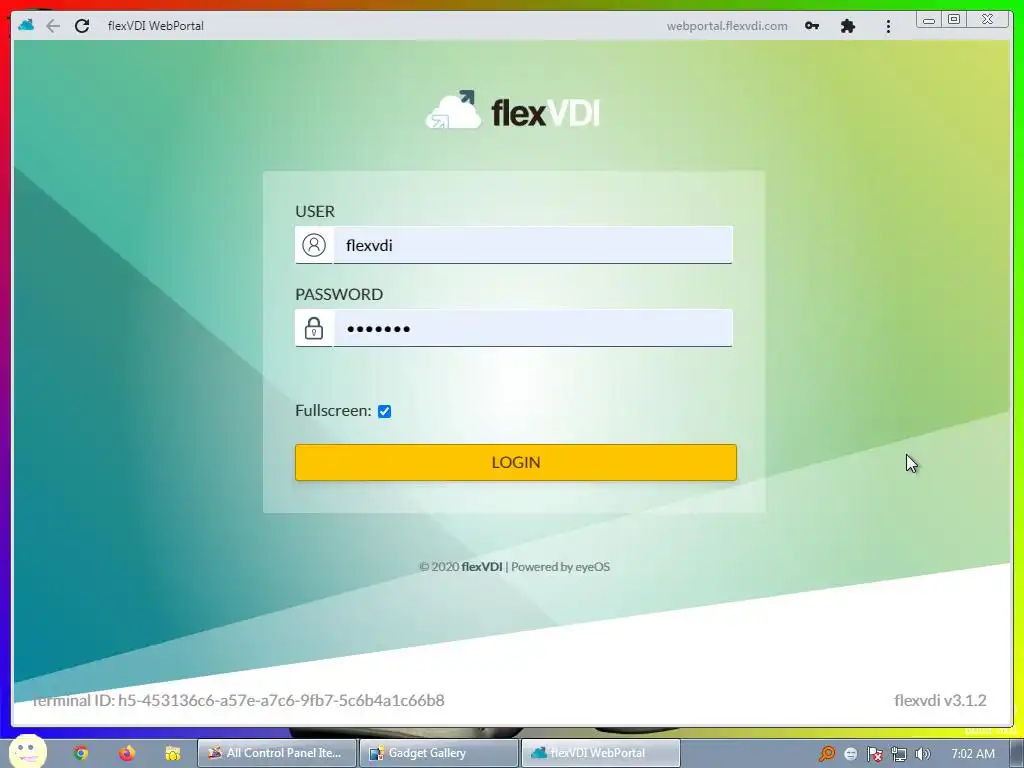The image size is (1024, 768).
Task: Open the network tray icon
Action: coord(899,754)
